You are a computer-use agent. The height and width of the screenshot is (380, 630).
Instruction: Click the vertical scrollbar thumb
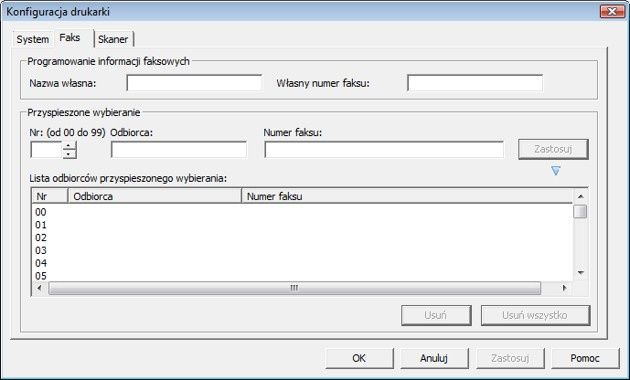coord(580,212)
